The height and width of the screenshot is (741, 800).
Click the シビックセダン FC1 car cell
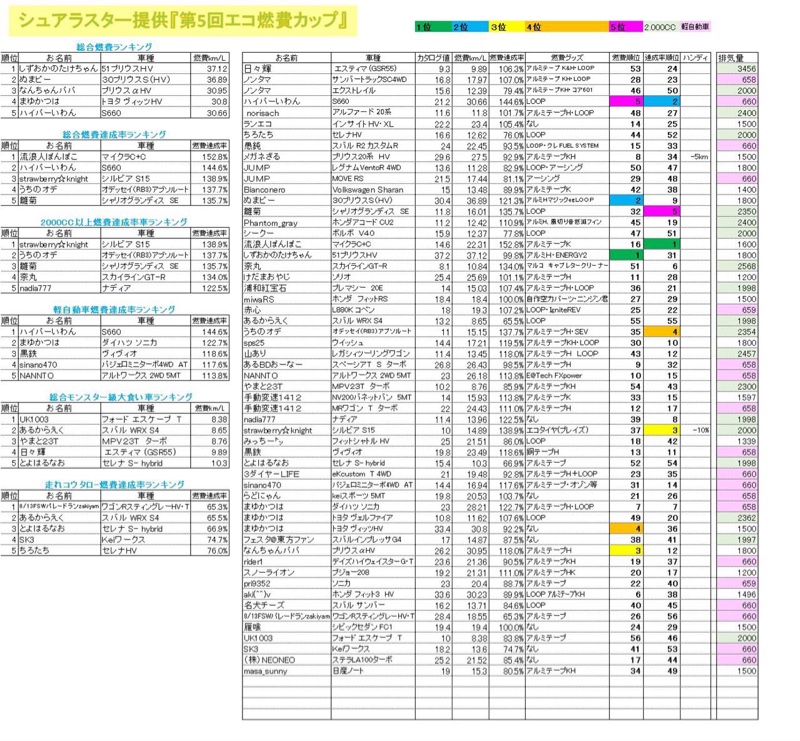[373, 627]
